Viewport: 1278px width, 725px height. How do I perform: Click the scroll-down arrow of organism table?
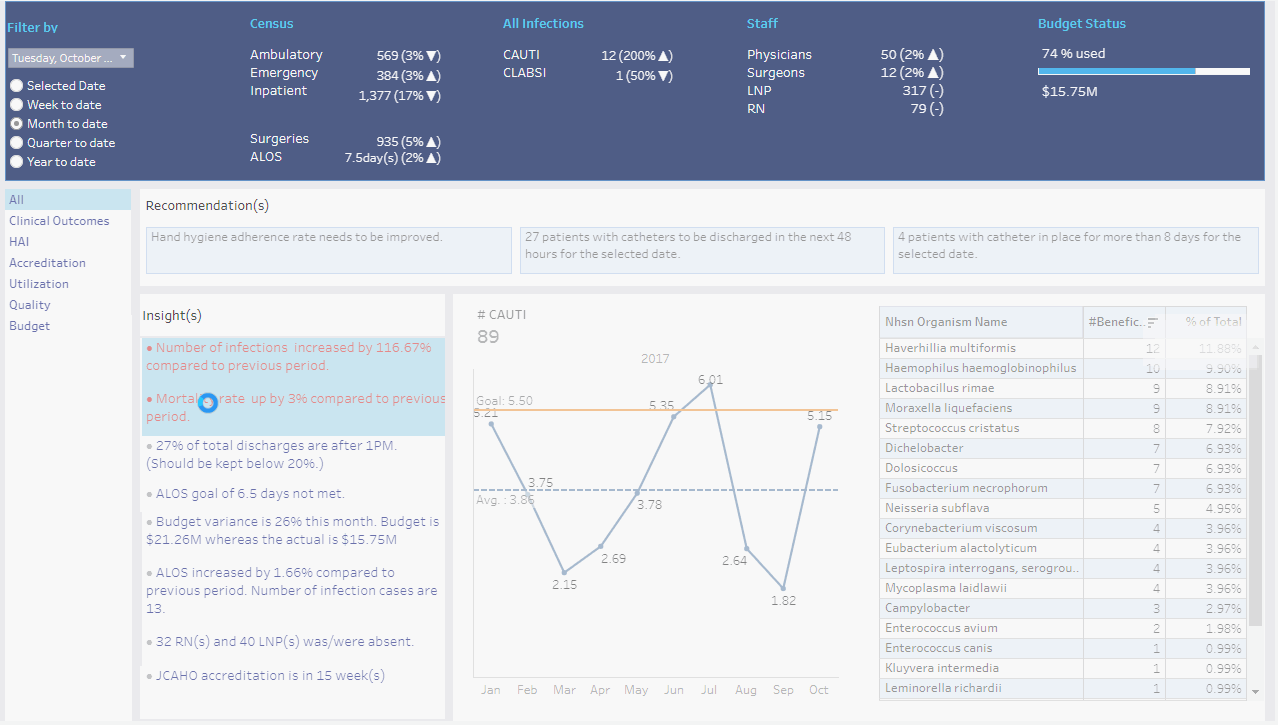click(1255, 690)
